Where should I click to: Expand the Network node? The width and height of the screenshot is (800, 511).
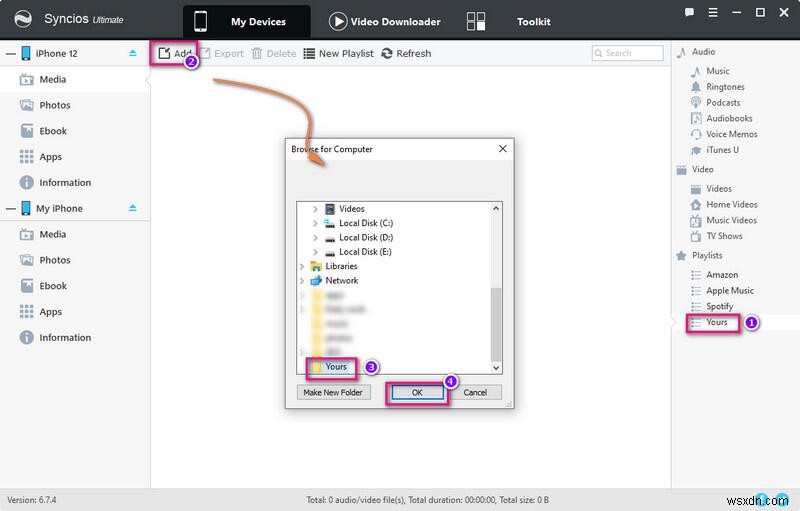[302, 280]
